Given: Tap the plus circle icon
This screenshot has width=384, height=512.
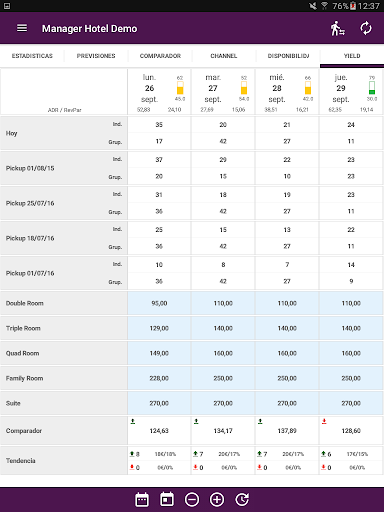Looking at the screenshot, I should pyautogui.click(x=217, y=499).
